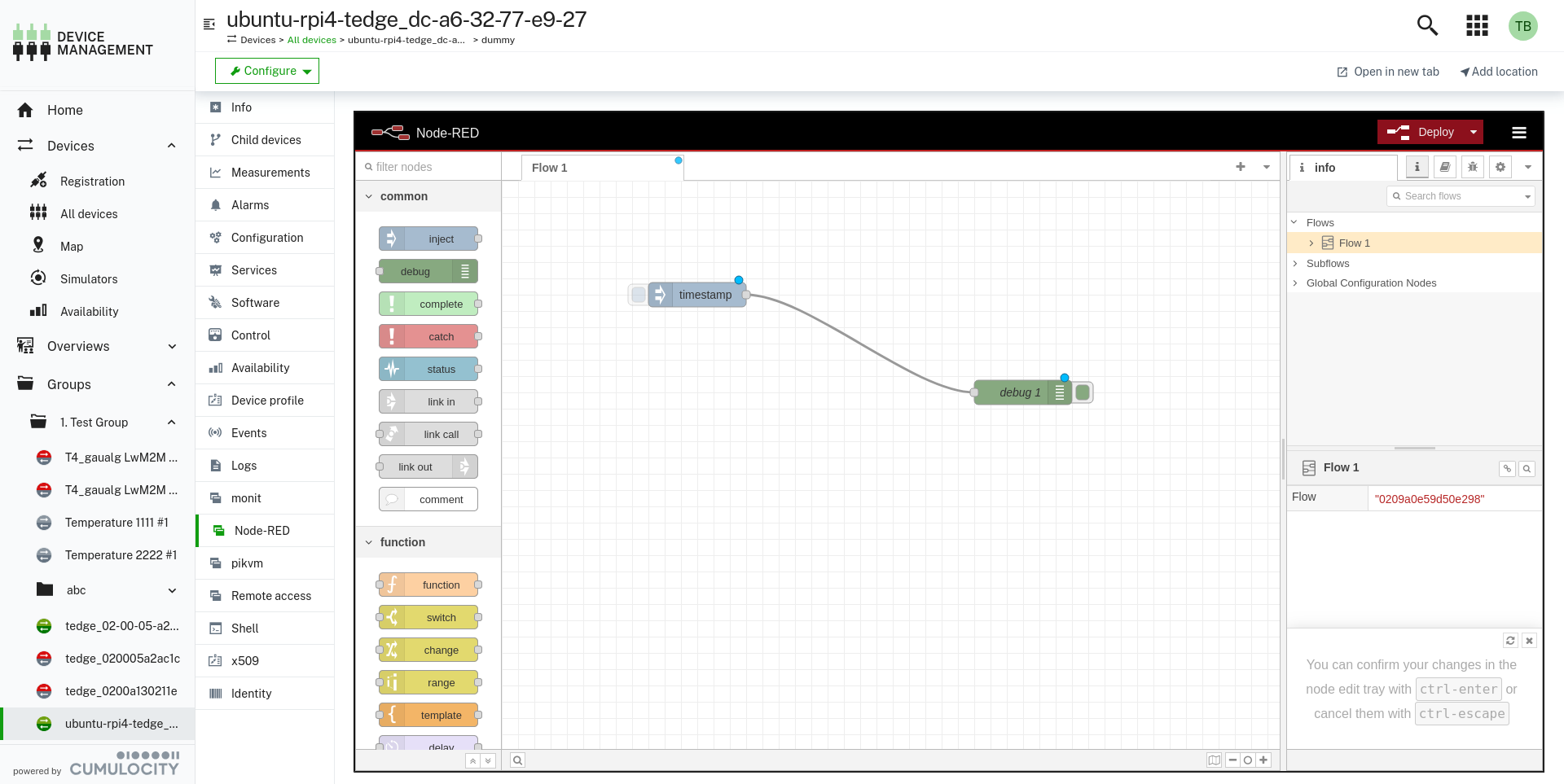
Task: Expand the abc folder group
Action: click(x=171, y=590)
